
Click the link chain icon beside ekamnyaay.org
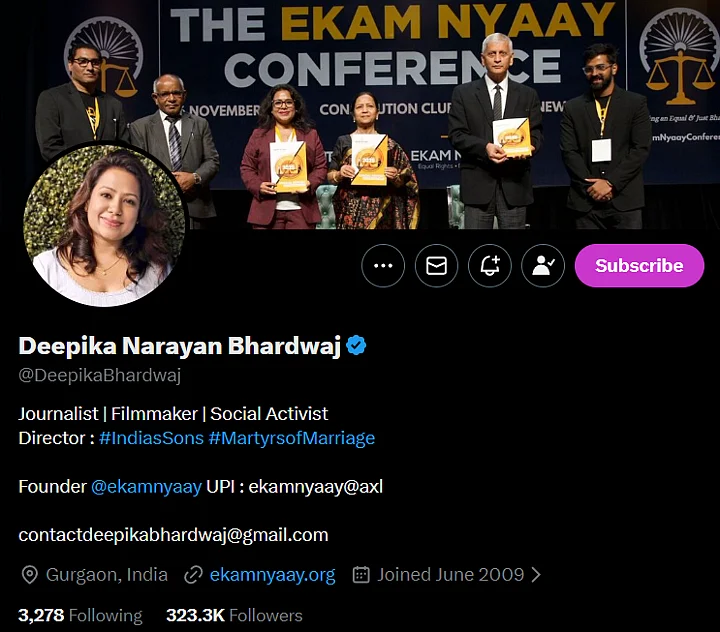point(193,575)
